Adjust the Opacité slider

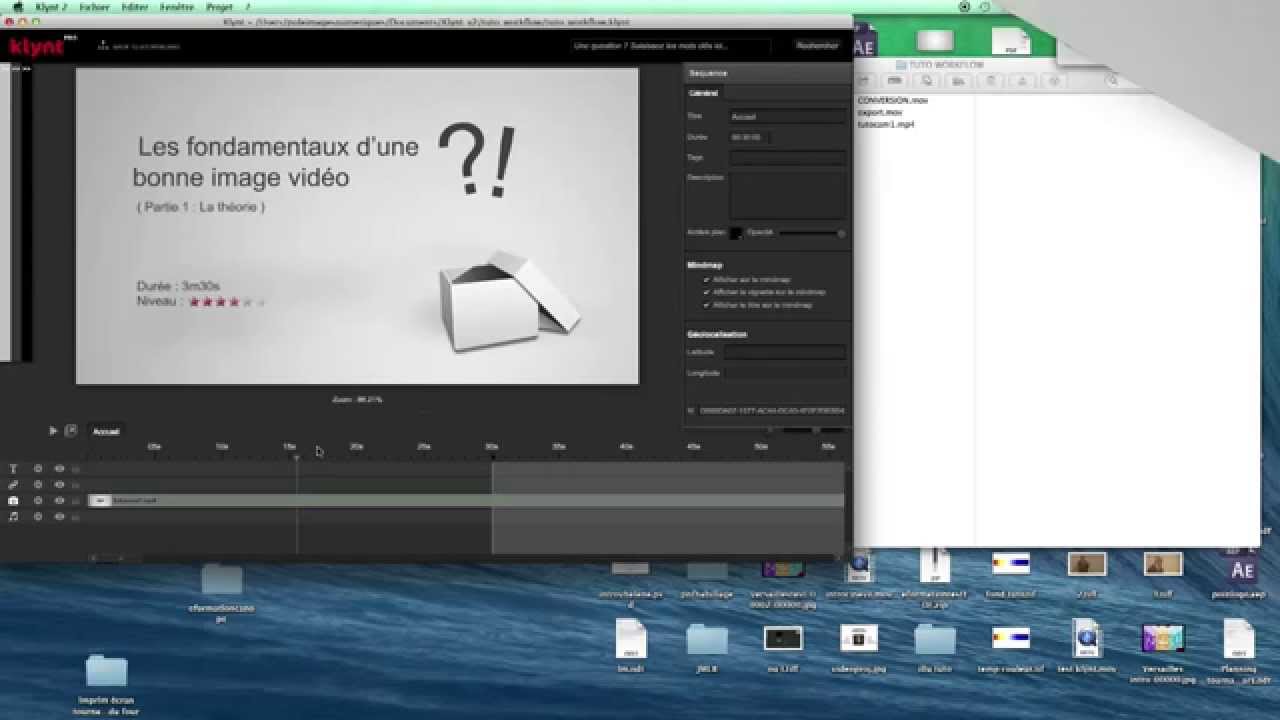pos(812,233)
